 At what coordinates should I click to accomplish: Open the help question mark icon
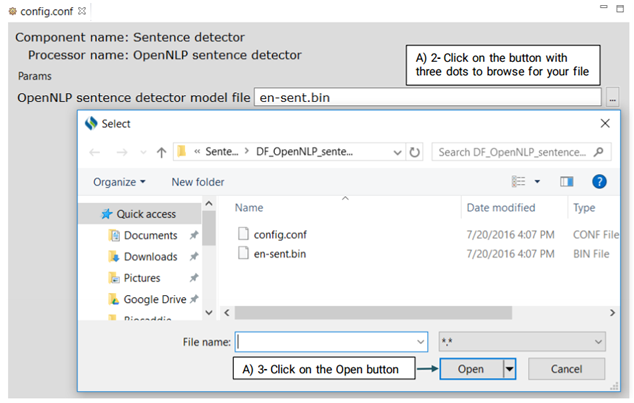[x=599, y=181]
